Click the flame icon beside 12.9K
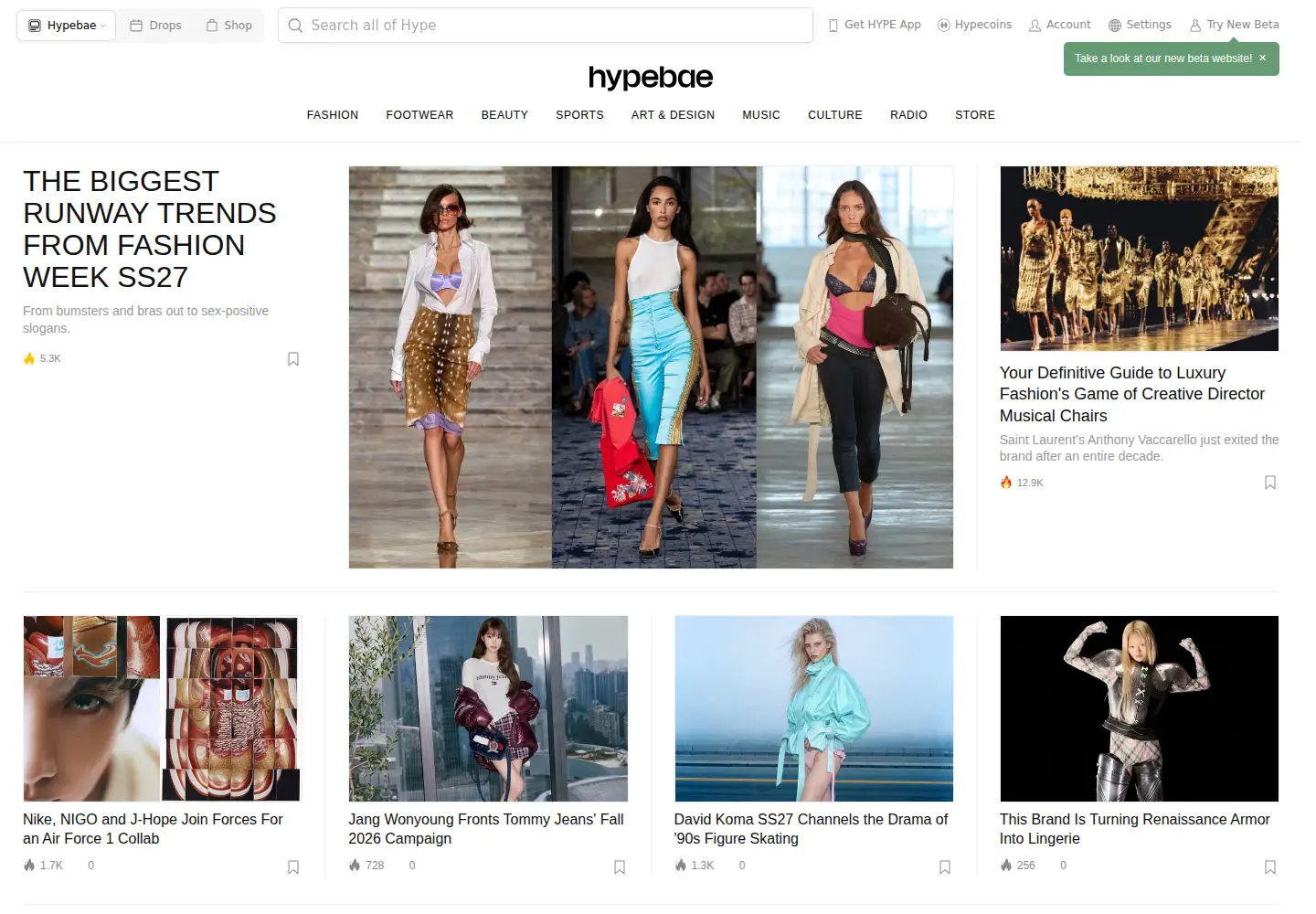This screenshot has width=1316, height=914. coord(1006,483)
